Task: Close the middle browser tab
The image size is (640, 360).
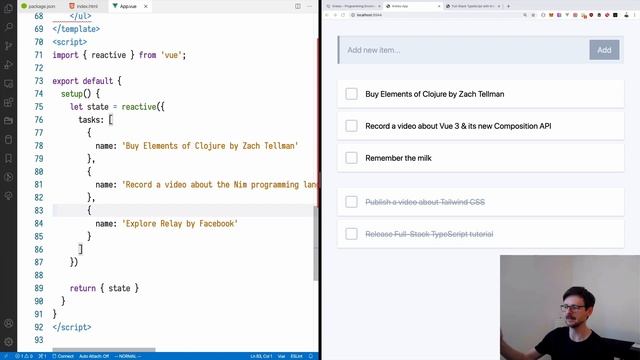Action: pyautogui.click(x=439, y=6)
